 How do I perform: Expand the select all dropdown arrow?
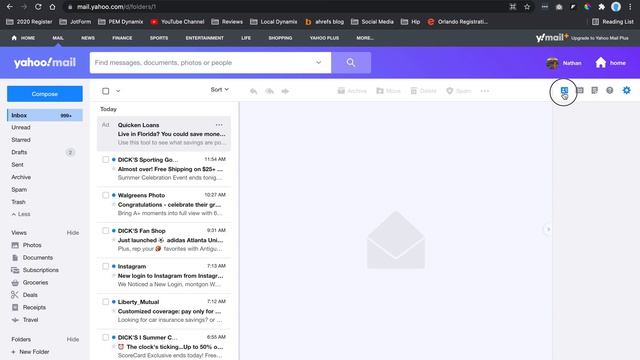click(118, 91)
